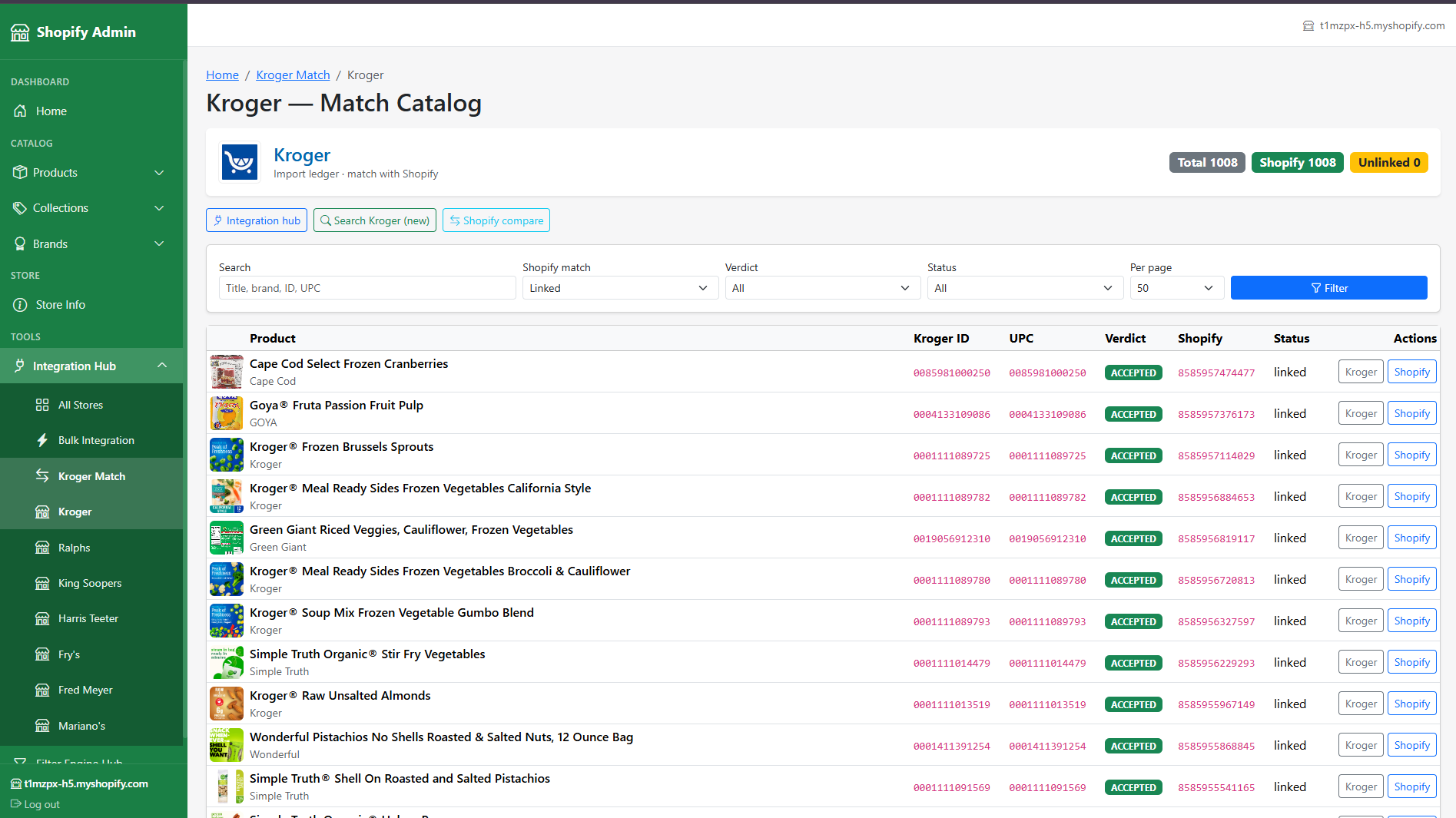Click the Collections tag icon
This screenshot has height=818, width=1456.
click(20, 208)
